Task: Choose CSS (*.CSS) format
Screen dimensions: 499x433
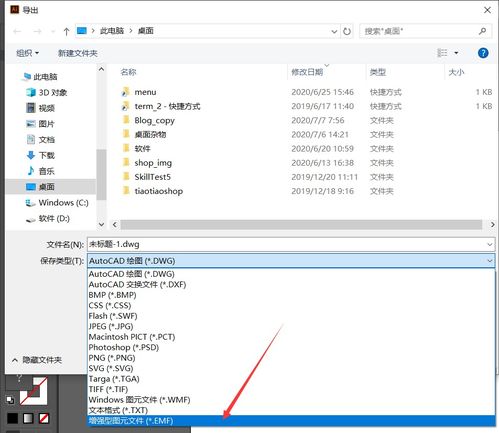Action: tap(291, 305)
